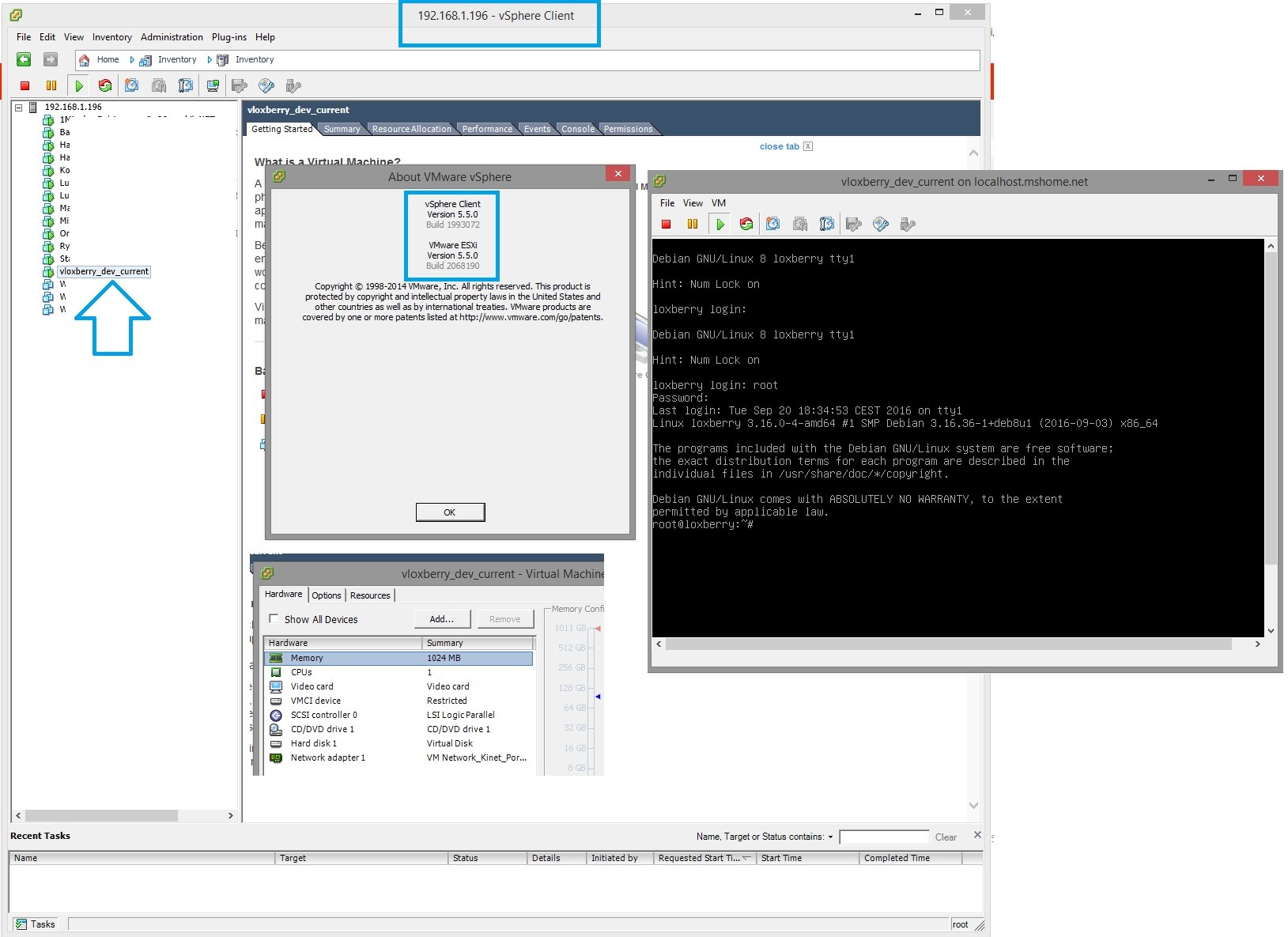
Task: Click the floppy drive connect icon in main toolbar
Action: click(x=240, y=85)
